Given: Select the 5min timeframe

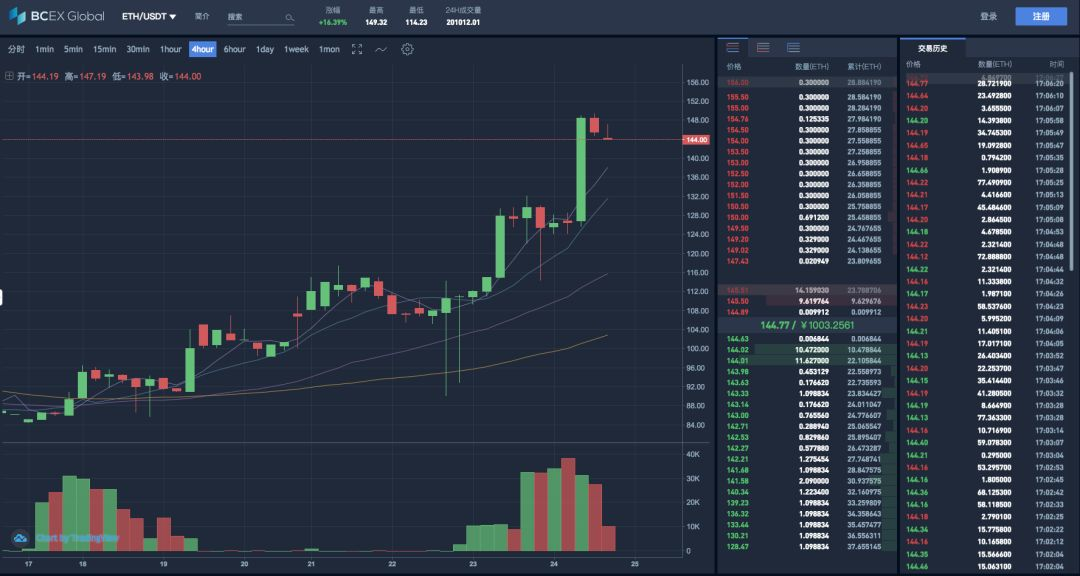Looking at the screenshot, I should [73, 49].
